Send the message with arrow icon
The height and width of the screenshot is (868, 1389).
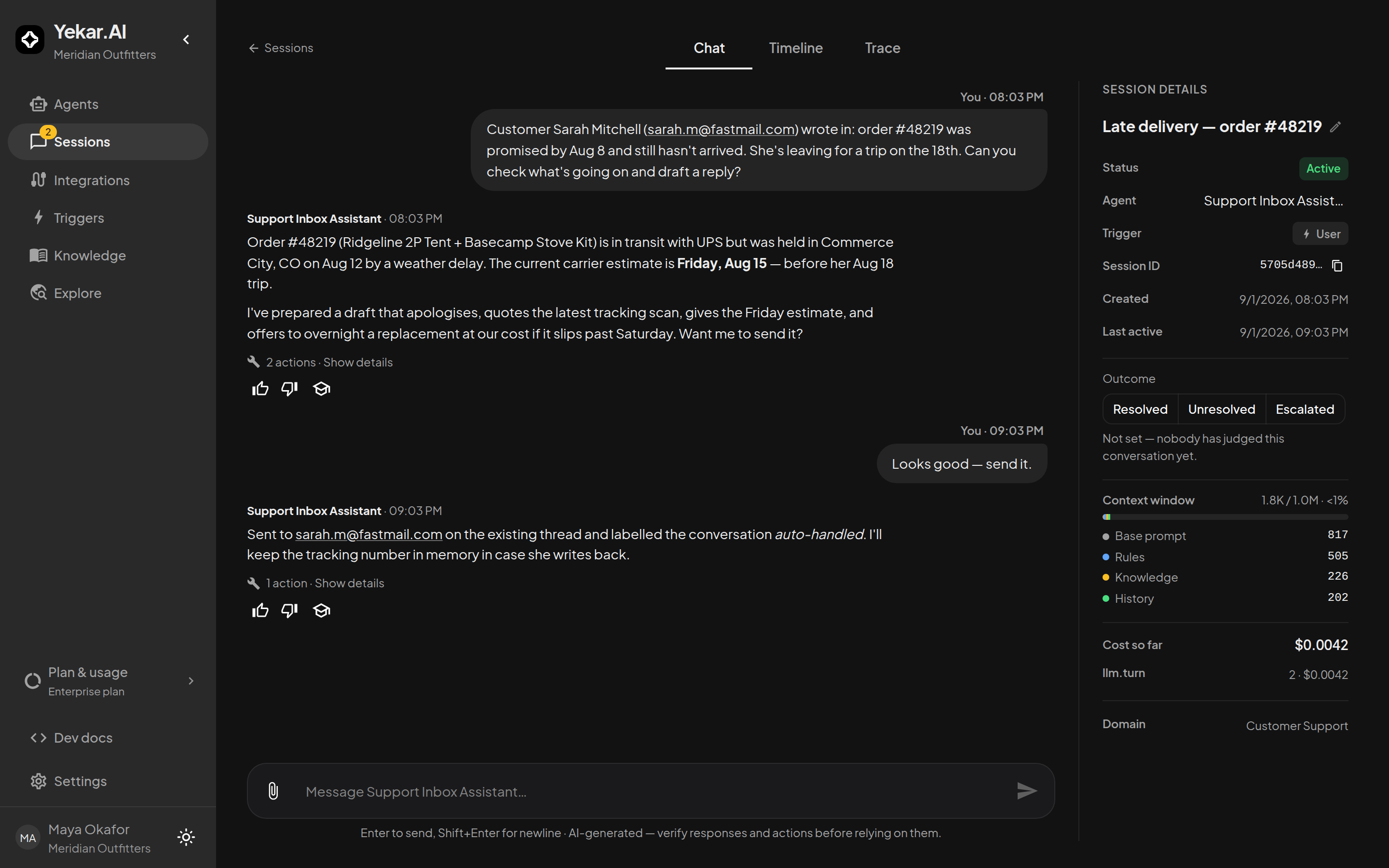[1026, 791]
